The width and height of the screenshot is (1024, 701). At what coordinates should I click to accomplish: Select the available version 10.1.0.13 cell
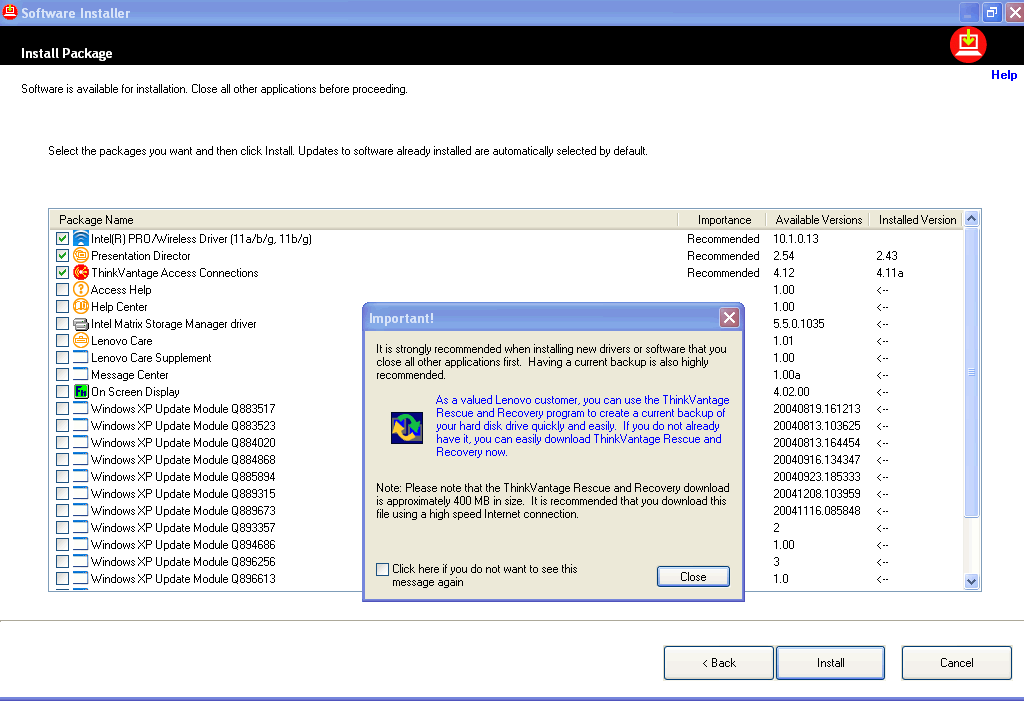[795, 238]
